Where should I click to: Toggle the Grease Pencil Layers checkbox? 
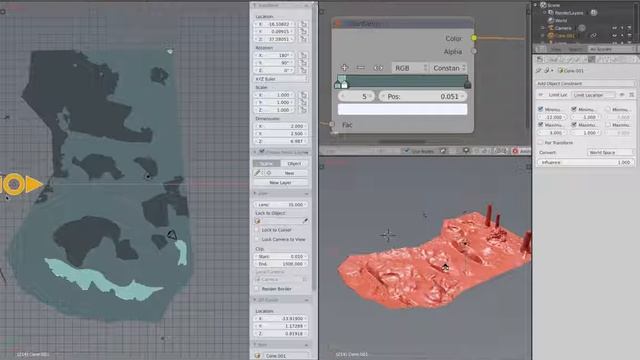coord(262,152)
